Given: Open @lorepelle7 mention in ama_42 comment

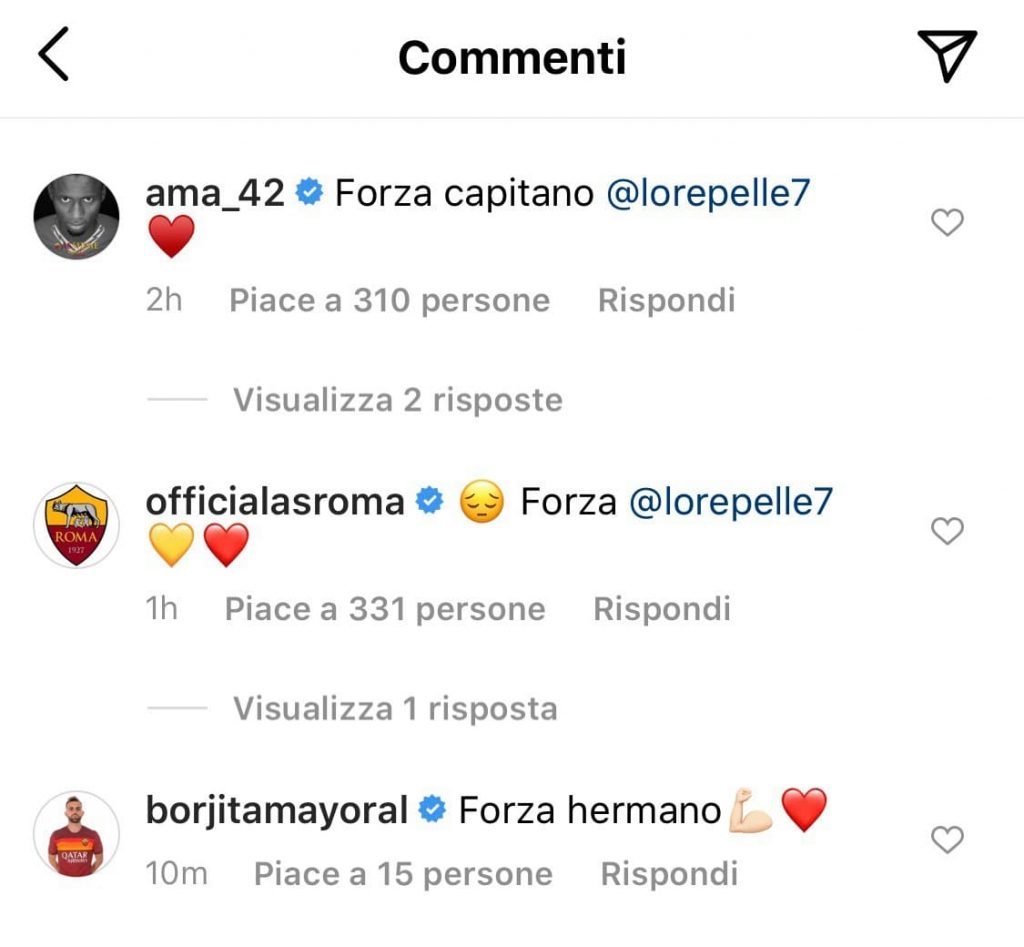Looking at the screenshot, I should [709, 193].
